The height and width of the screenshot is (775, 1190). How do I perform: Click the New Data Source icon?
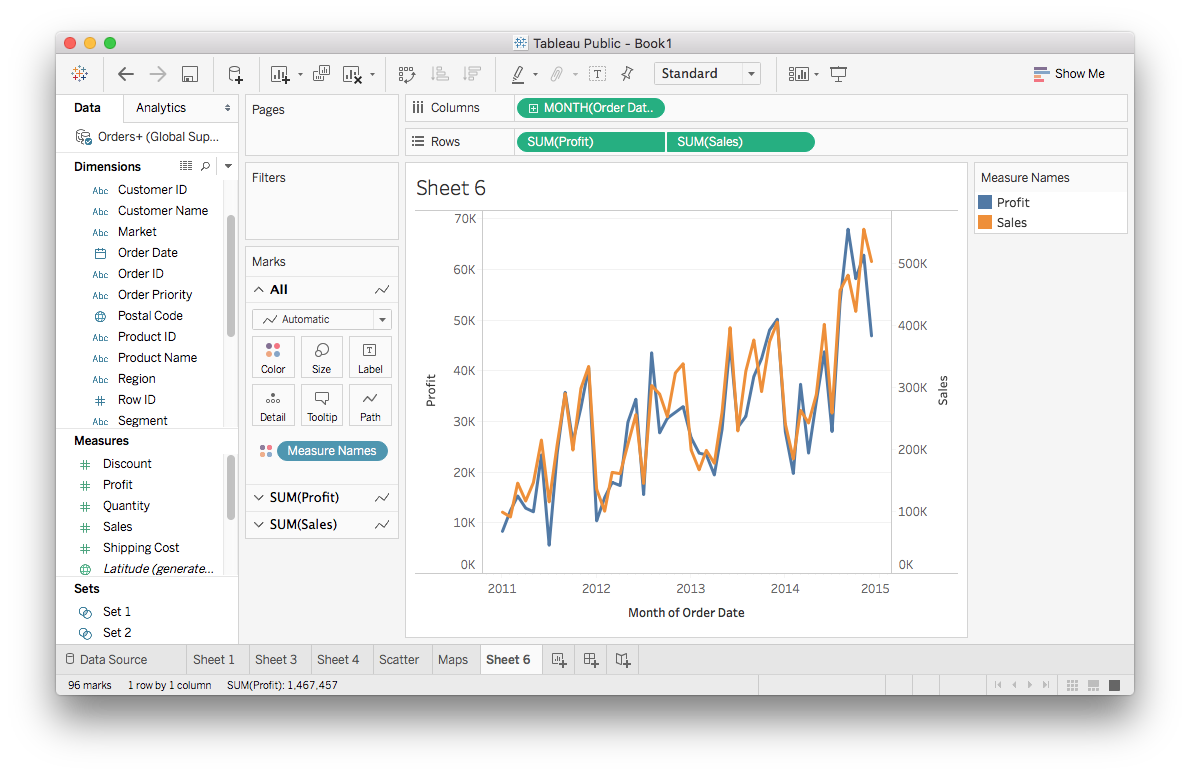(x=235, y=74)
